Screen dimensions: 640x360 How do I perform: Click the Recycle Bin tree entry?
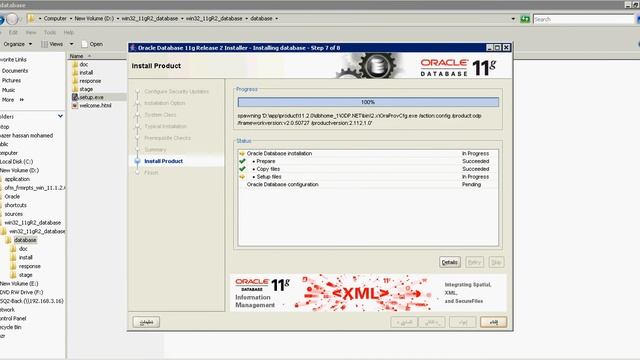(x=11, y=327)
